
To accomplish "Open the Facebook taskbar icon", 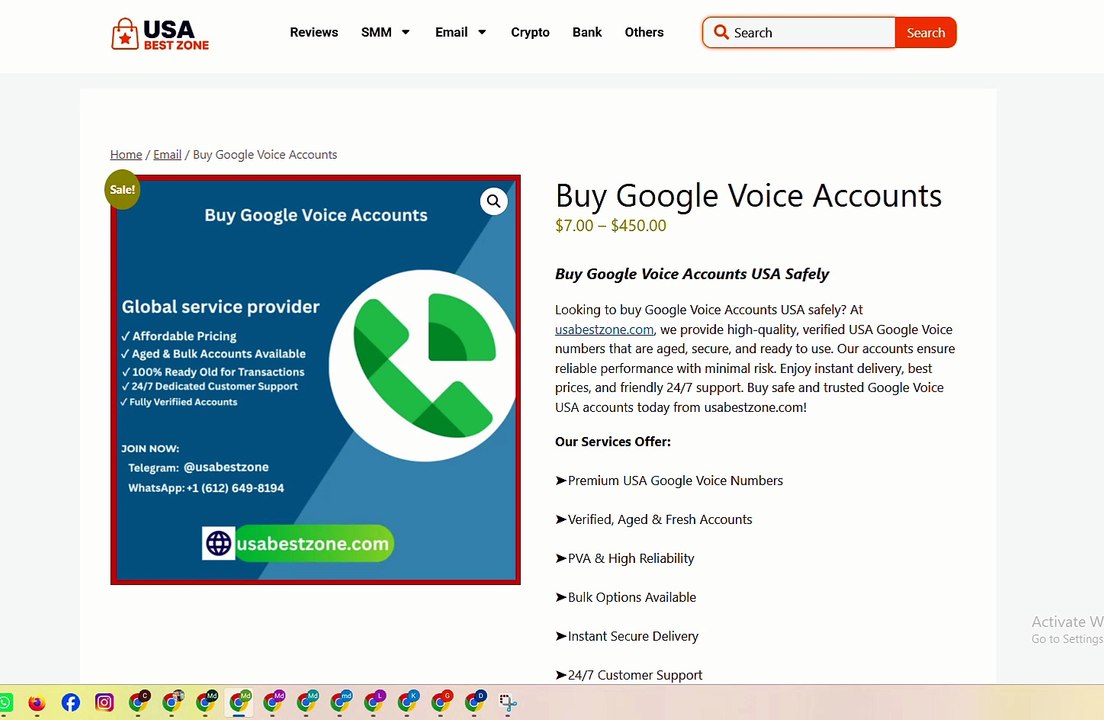I will [x=70, y=702].
